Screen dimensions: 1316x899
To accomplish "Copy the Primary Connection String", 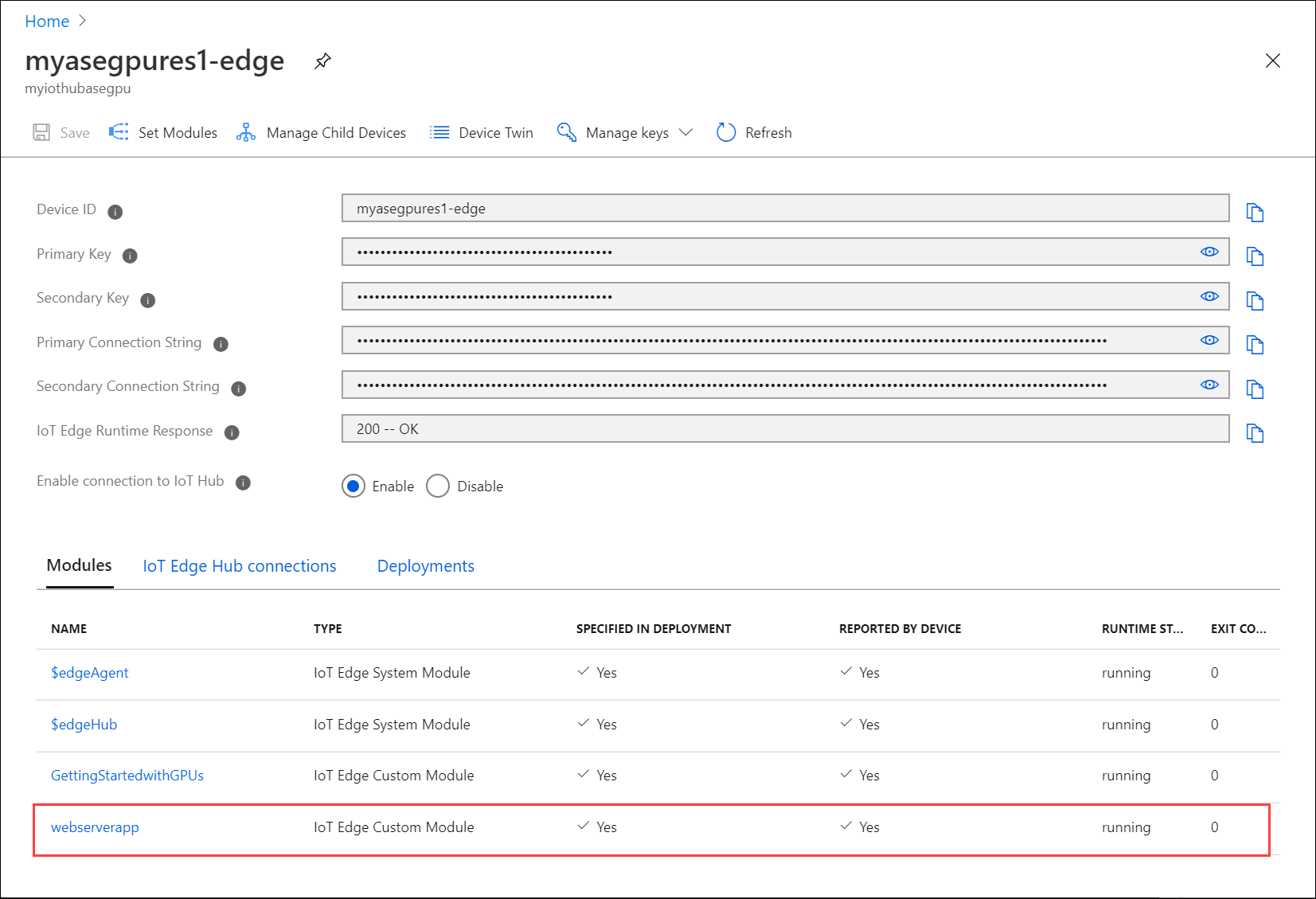I will 1255,344.
